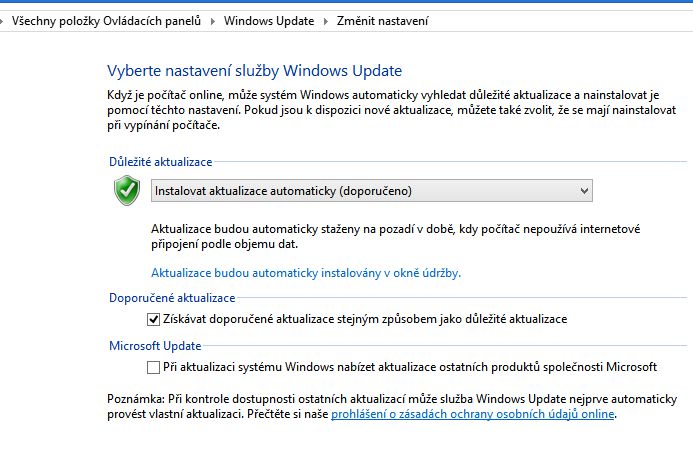Click the label Při aktualizaci systému Windows nabízet
Screen dimensions: 693x463
tap(410, 367)
